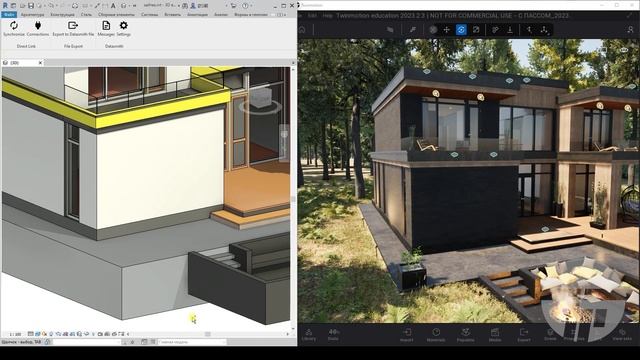Open the Twinmotion Edit menu
The height and width of the screenshot is (360, 640).
(312, 16)
